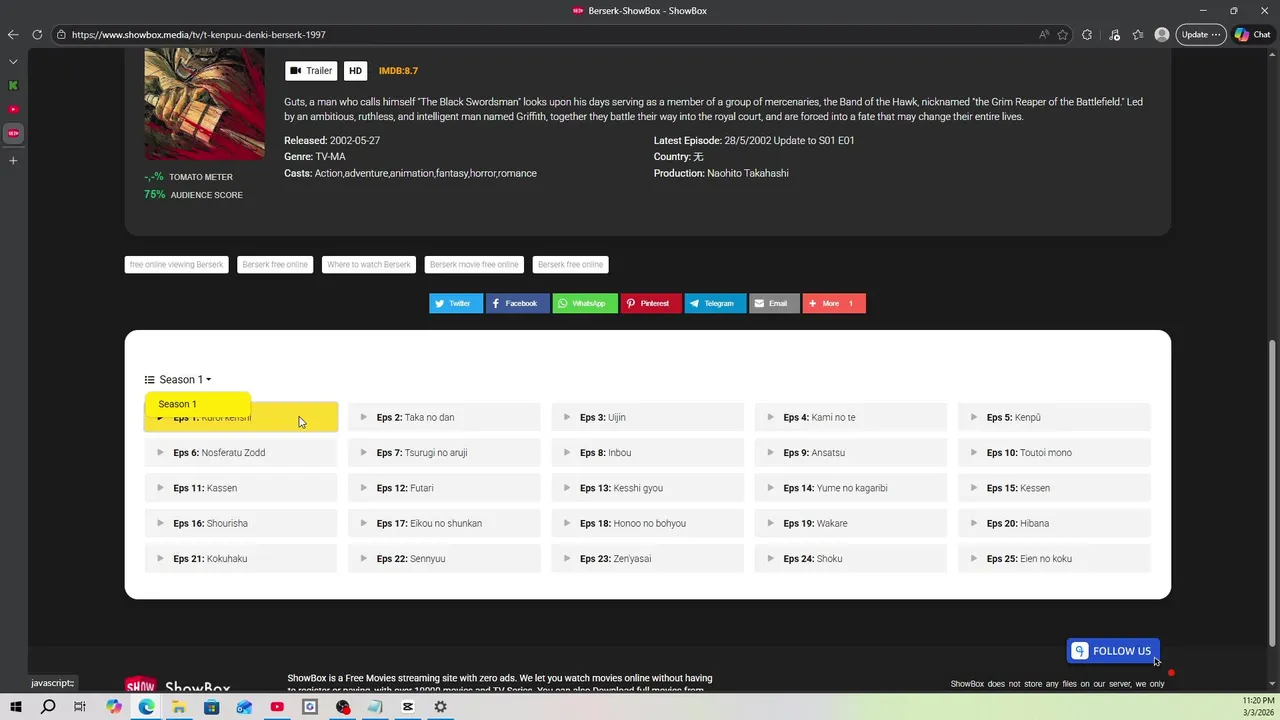Open browser extensions puzzle icon
Screen dimensions: 1280x720
(x=1087, y=34)
